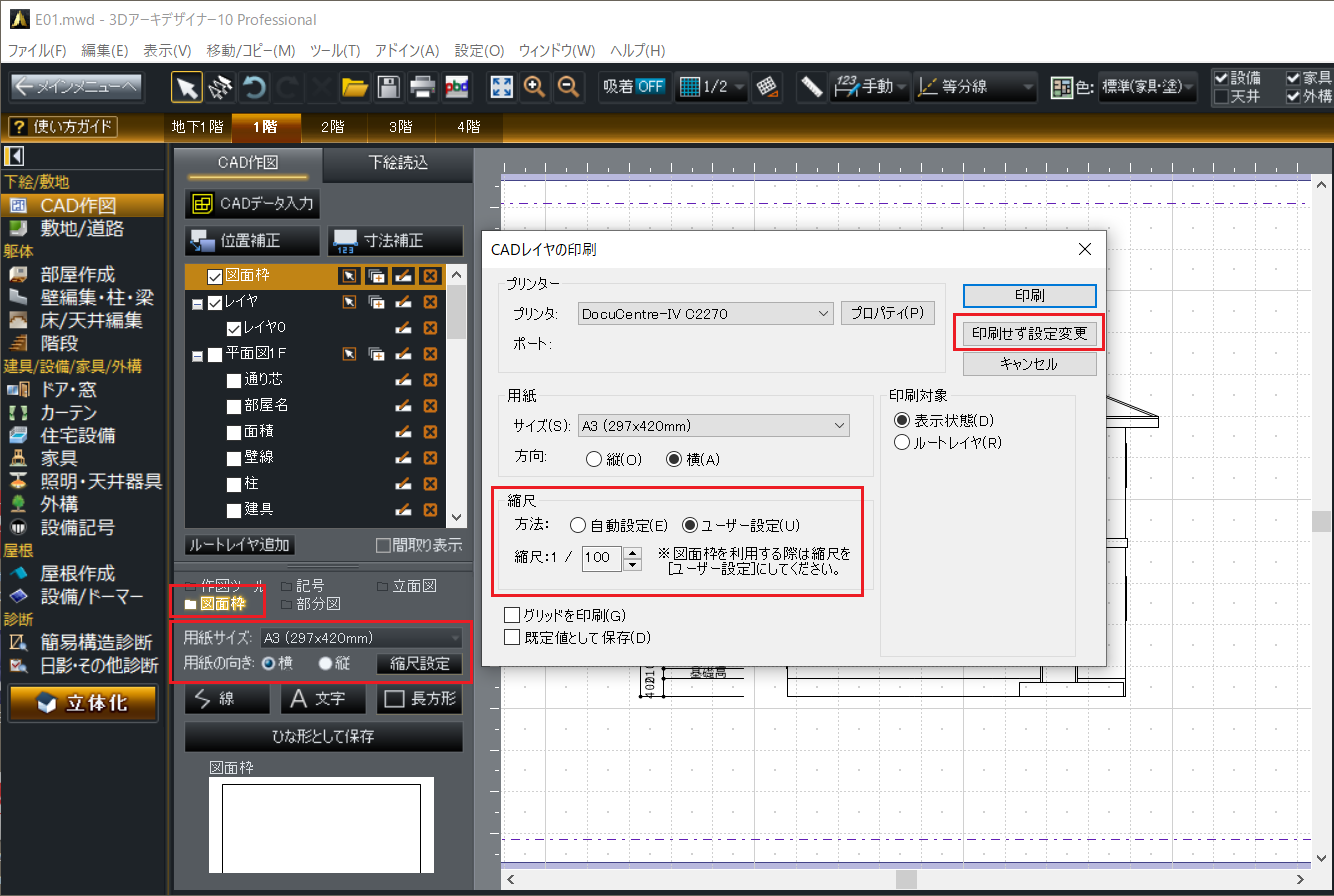Check the 既定値として保存 option
The width and height of the screenshot is (1334, 896).
pyautogui.click(x=513, y=637)
